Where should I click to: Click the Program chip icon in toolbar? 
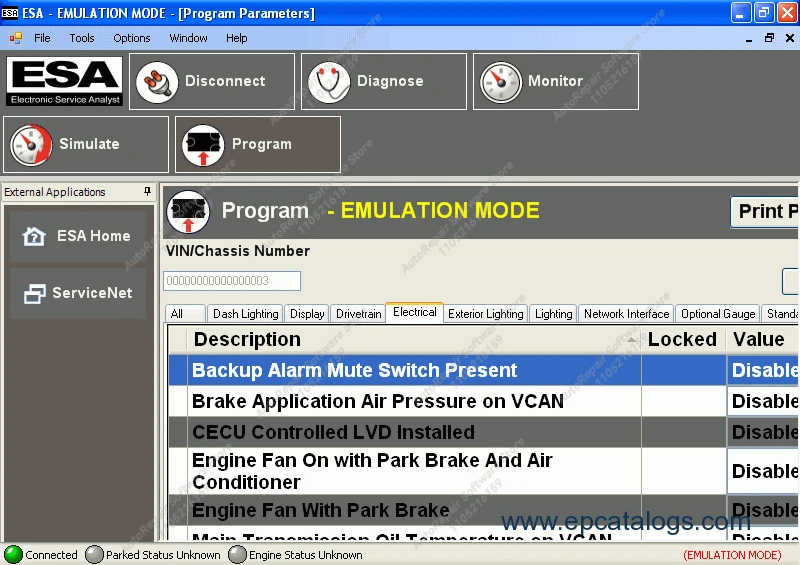coord(203,145)
